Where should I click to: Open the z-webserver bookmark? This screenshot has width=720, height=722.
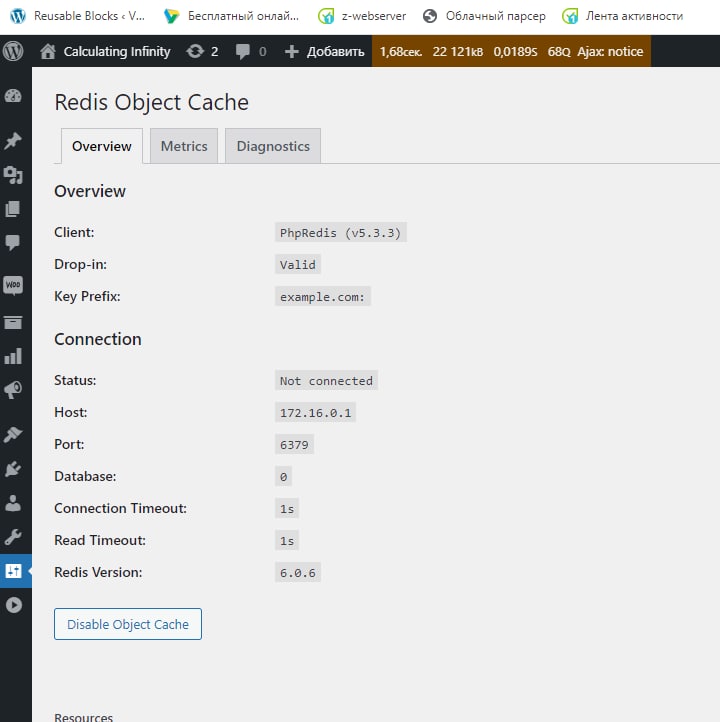tap(362, 16)
